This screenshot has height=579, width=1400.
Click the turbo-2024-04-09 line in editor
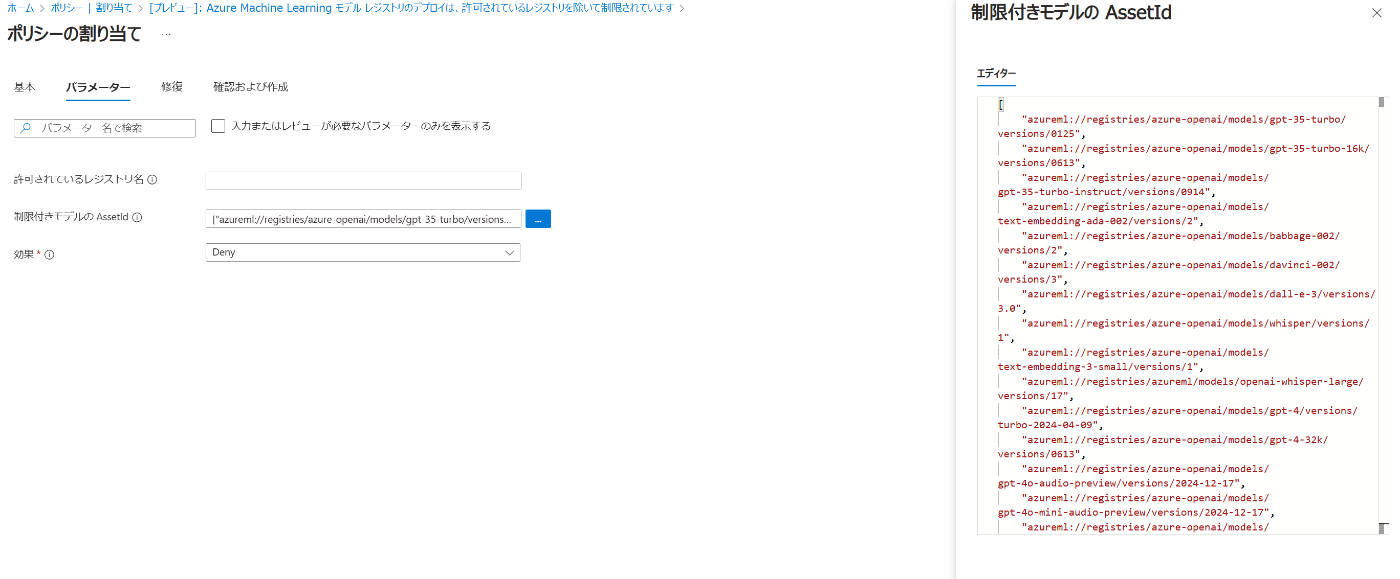[x=1050, y=424]
